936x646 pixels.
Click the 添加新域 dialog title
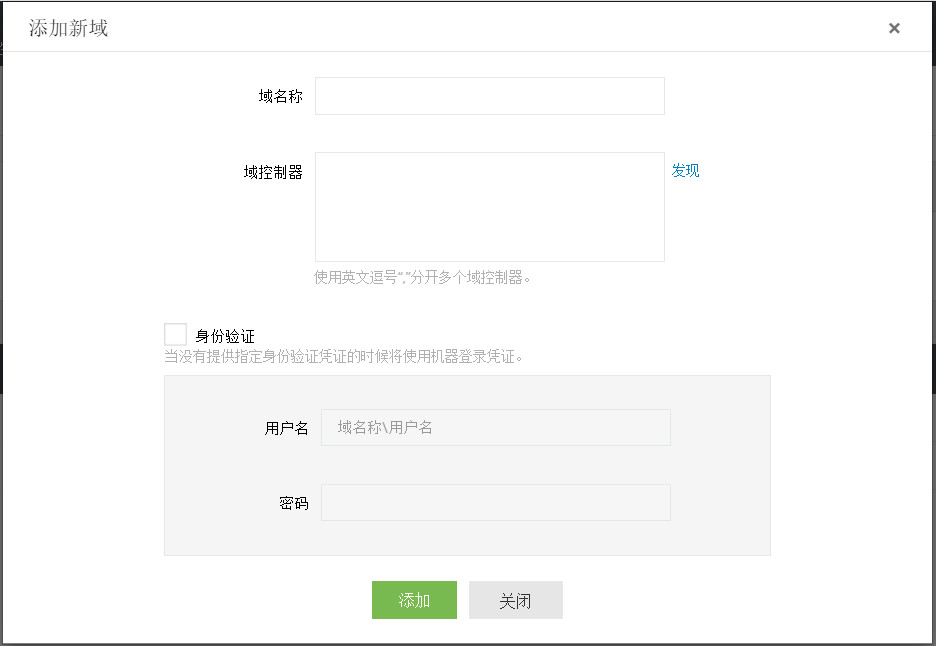pos(68,28)
